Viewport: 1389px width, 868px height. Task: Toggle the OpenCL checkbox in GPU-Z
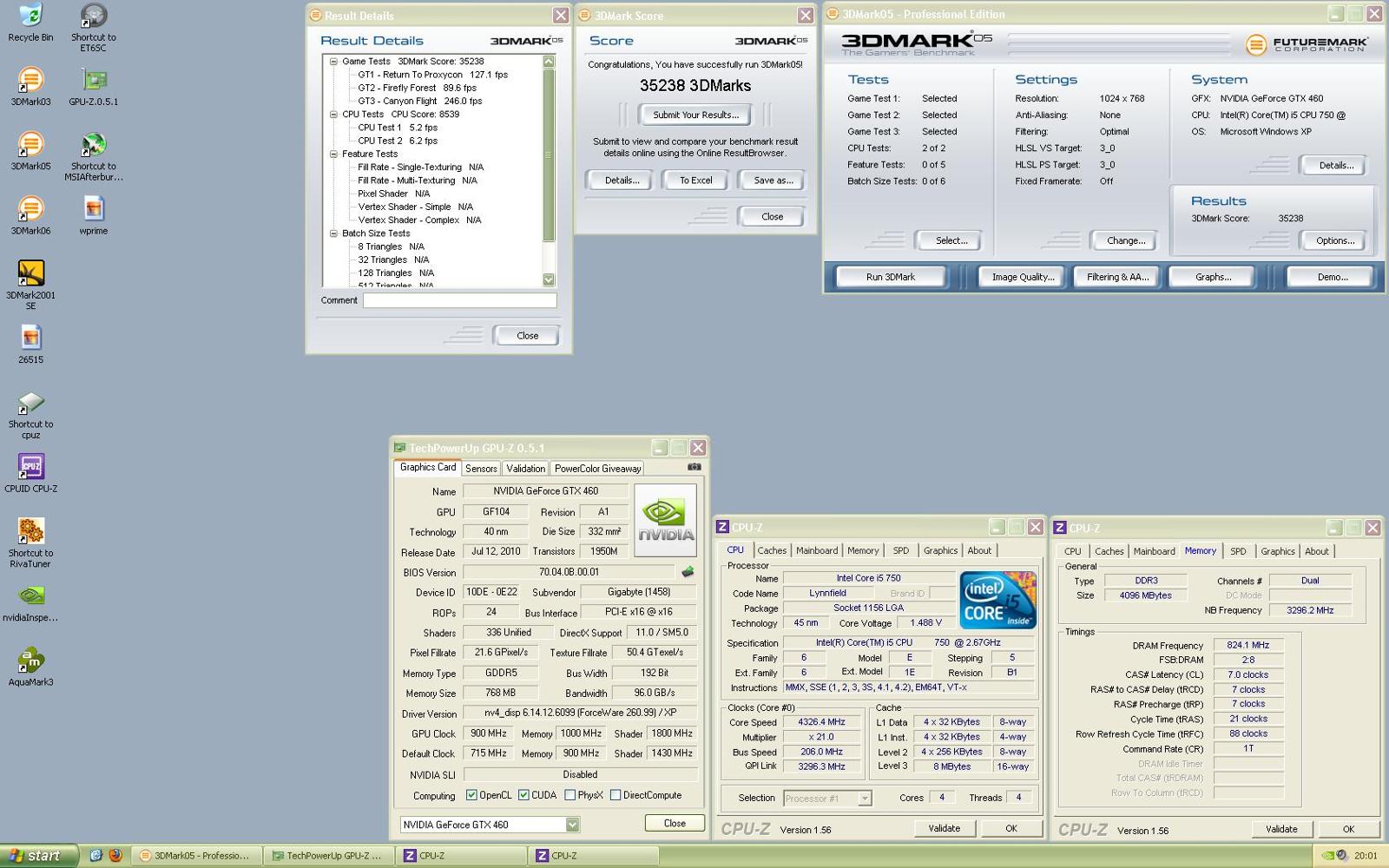471,795
